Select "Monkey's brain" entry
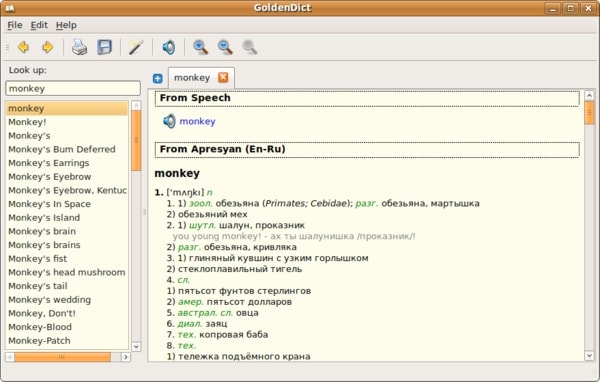 click(67, 232)
